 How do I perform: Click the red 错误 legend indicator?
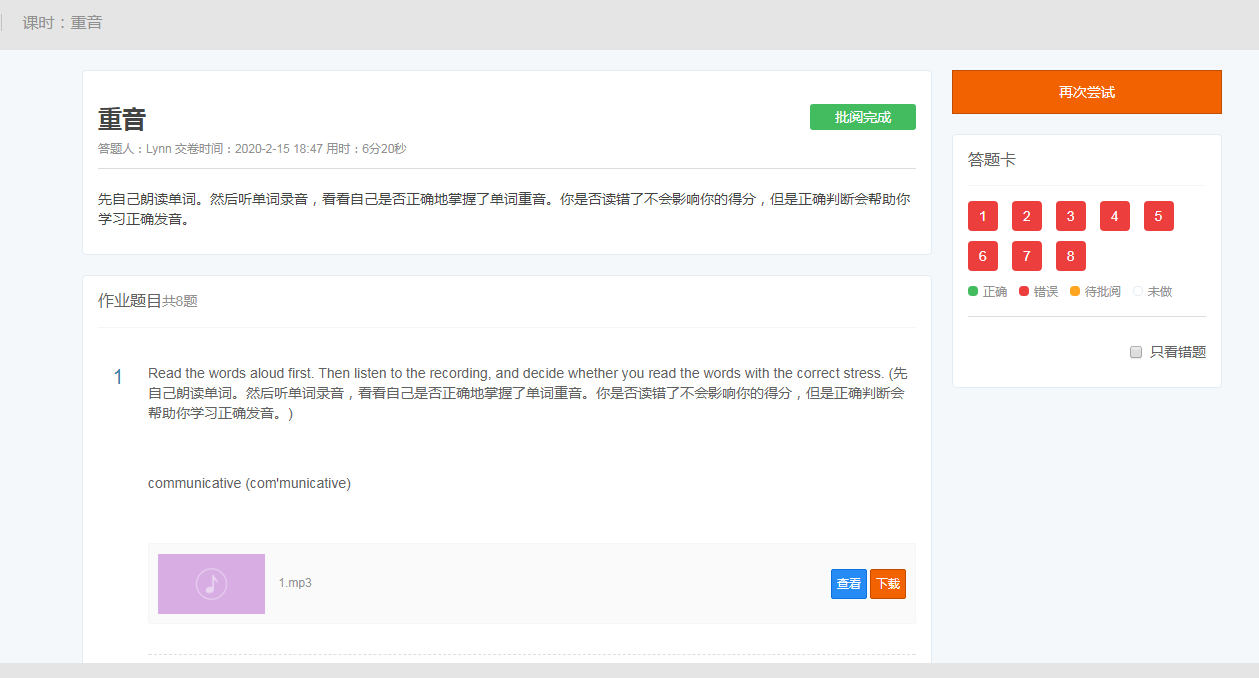[x=1024, y=292]
